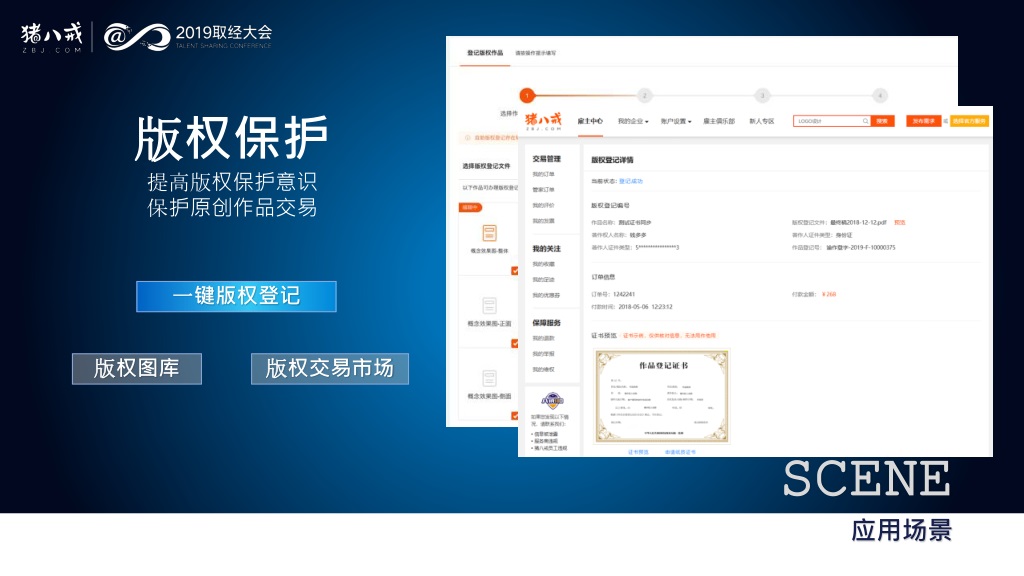Toggle the checkbox for 概念效果图-正面
This screenshot has width=1024, height=576.
click(x=515, y=343)
